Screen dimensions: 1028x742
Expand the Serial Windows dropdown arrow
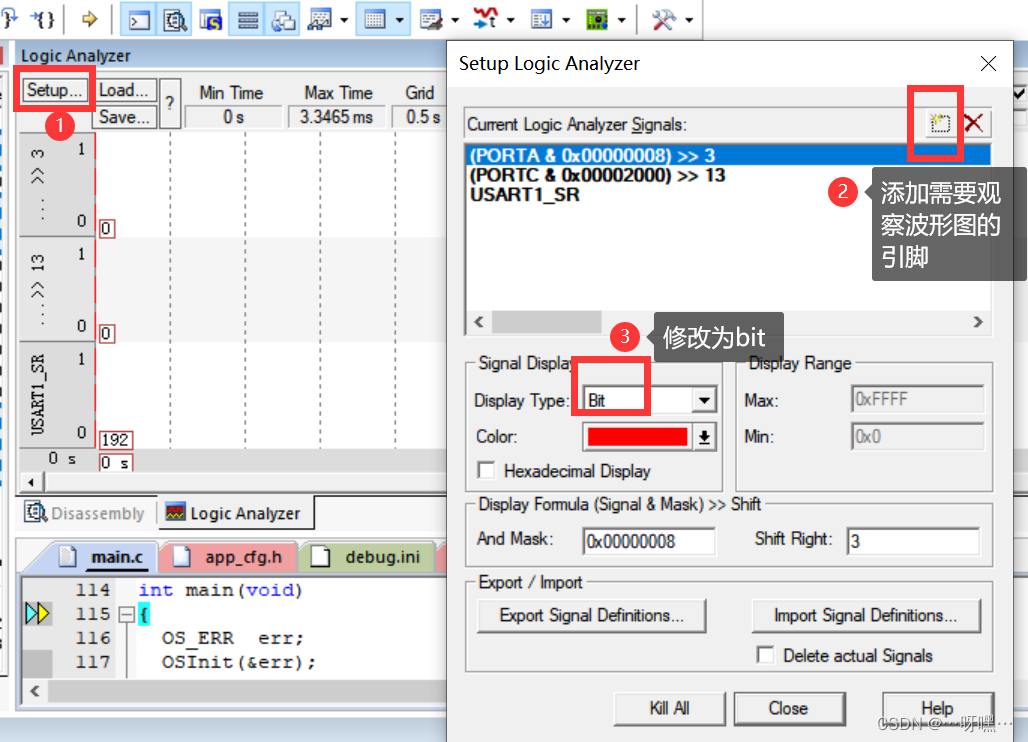455,20
